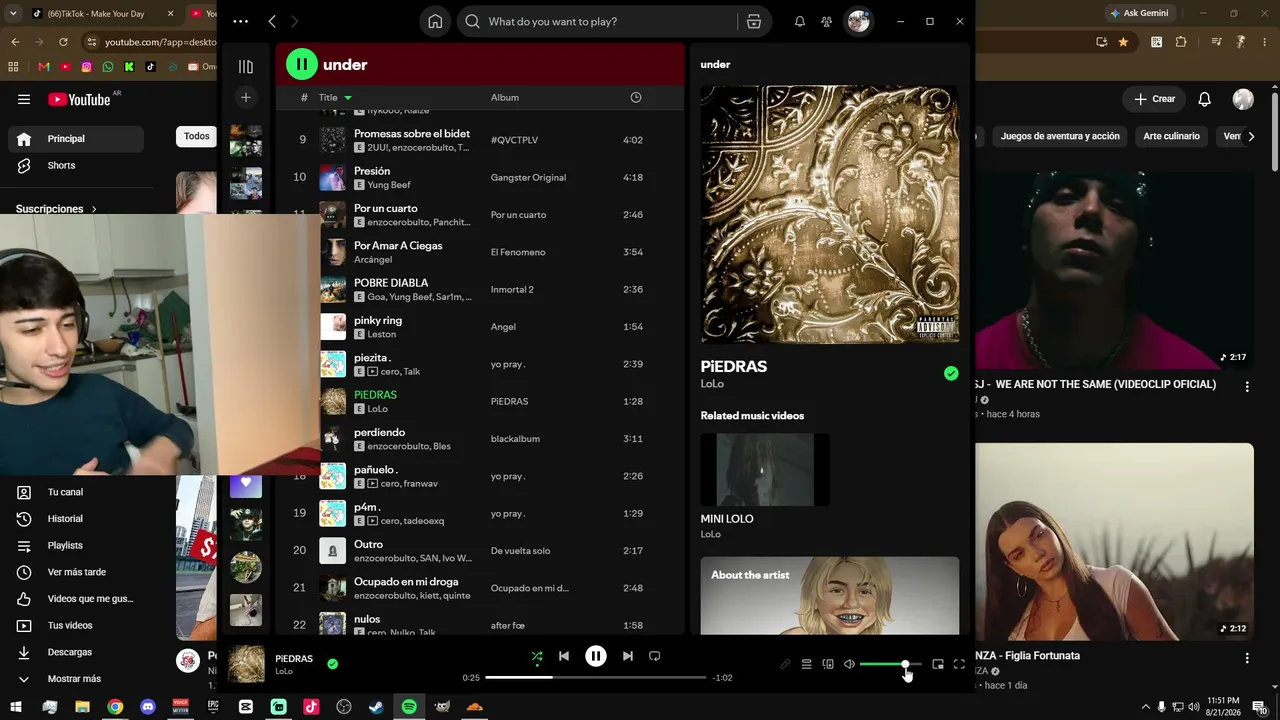
Task: Go to Spotify Home via house icon
Action: 435,21
